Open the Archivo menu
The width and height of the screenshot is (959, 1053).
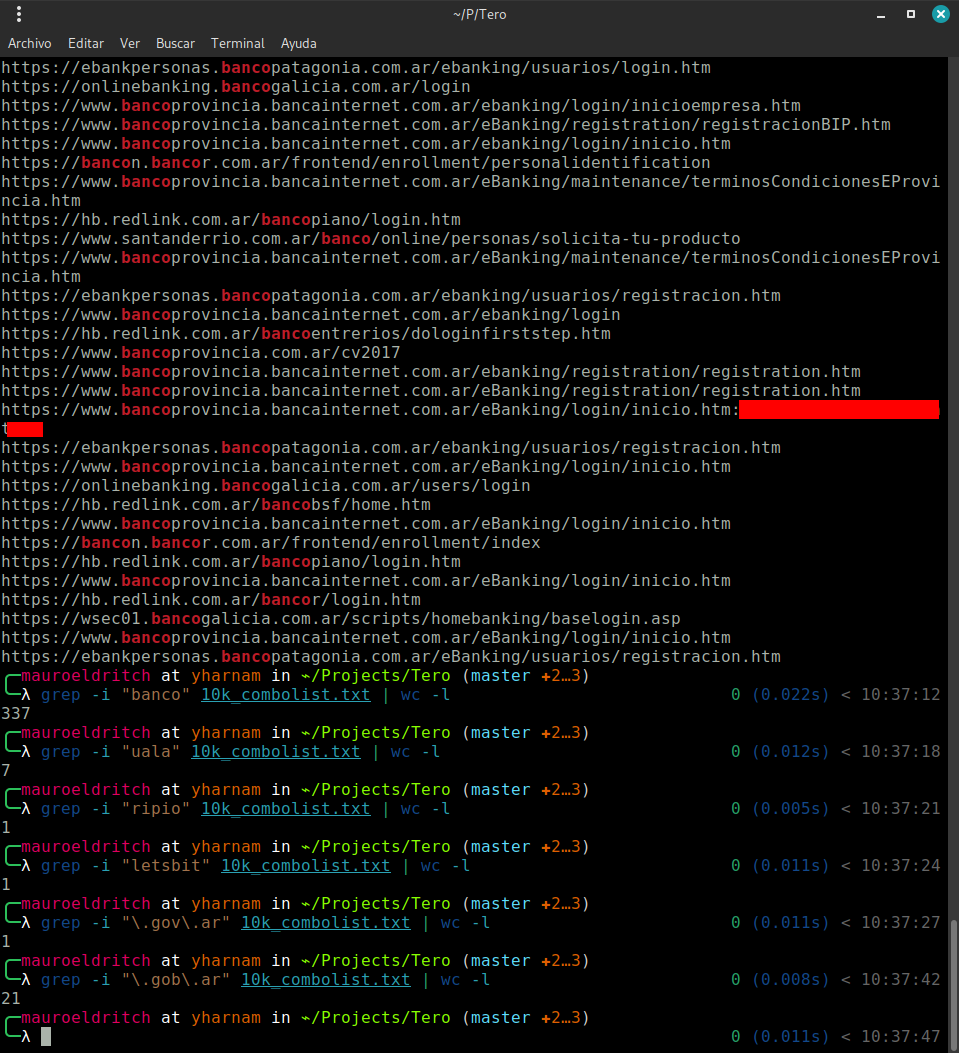(30, 43)
